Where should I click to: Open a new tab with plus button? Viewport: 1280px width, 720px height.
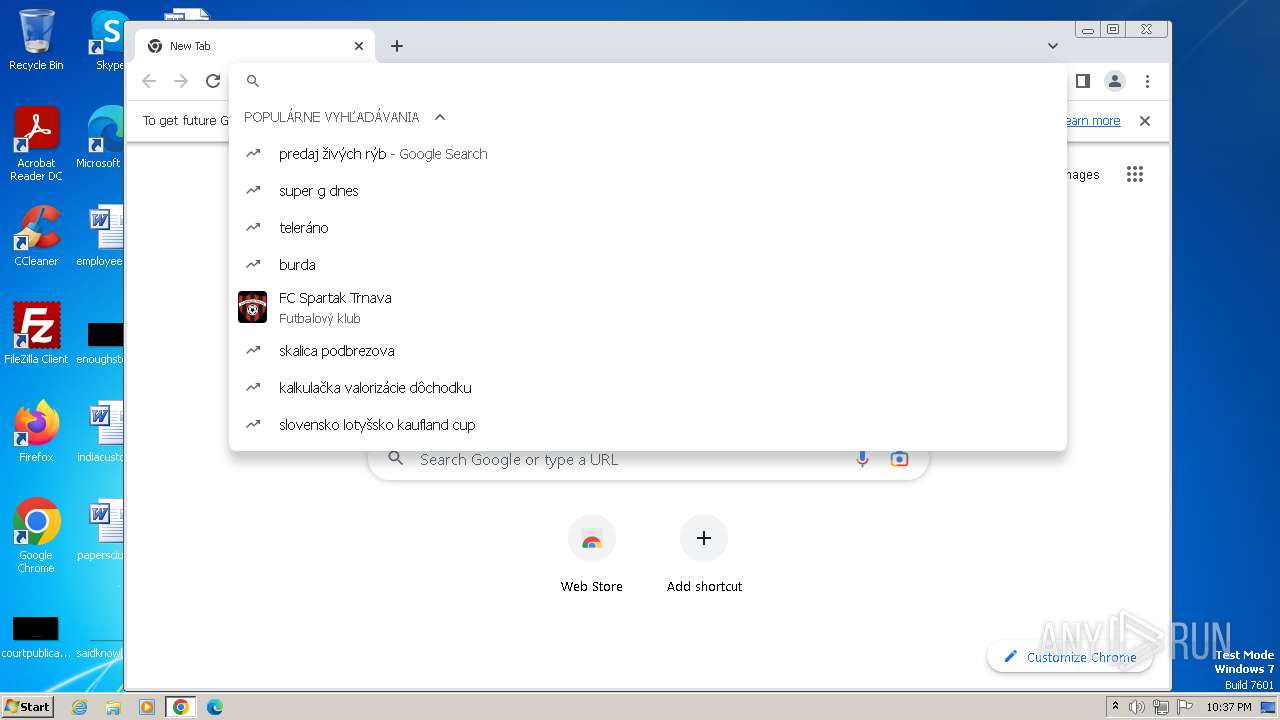pyautogui.click(x=397, y=46)
